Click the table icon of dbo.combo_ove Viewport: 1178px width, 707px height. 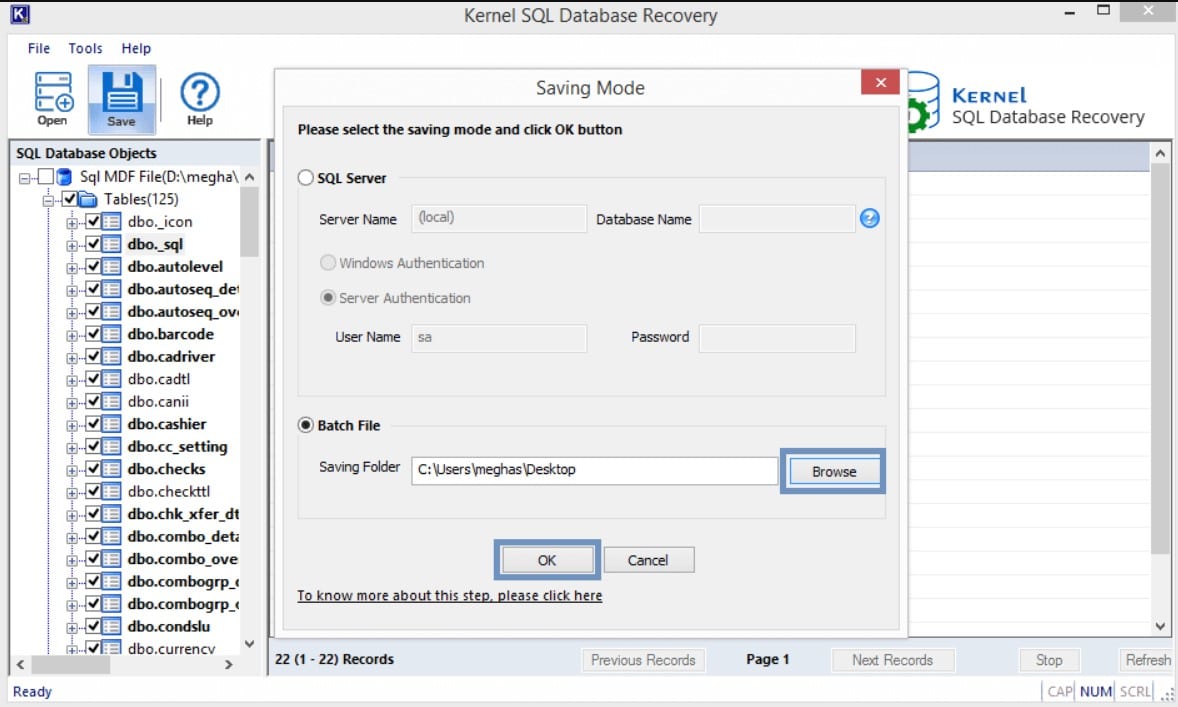coord(111,559)
